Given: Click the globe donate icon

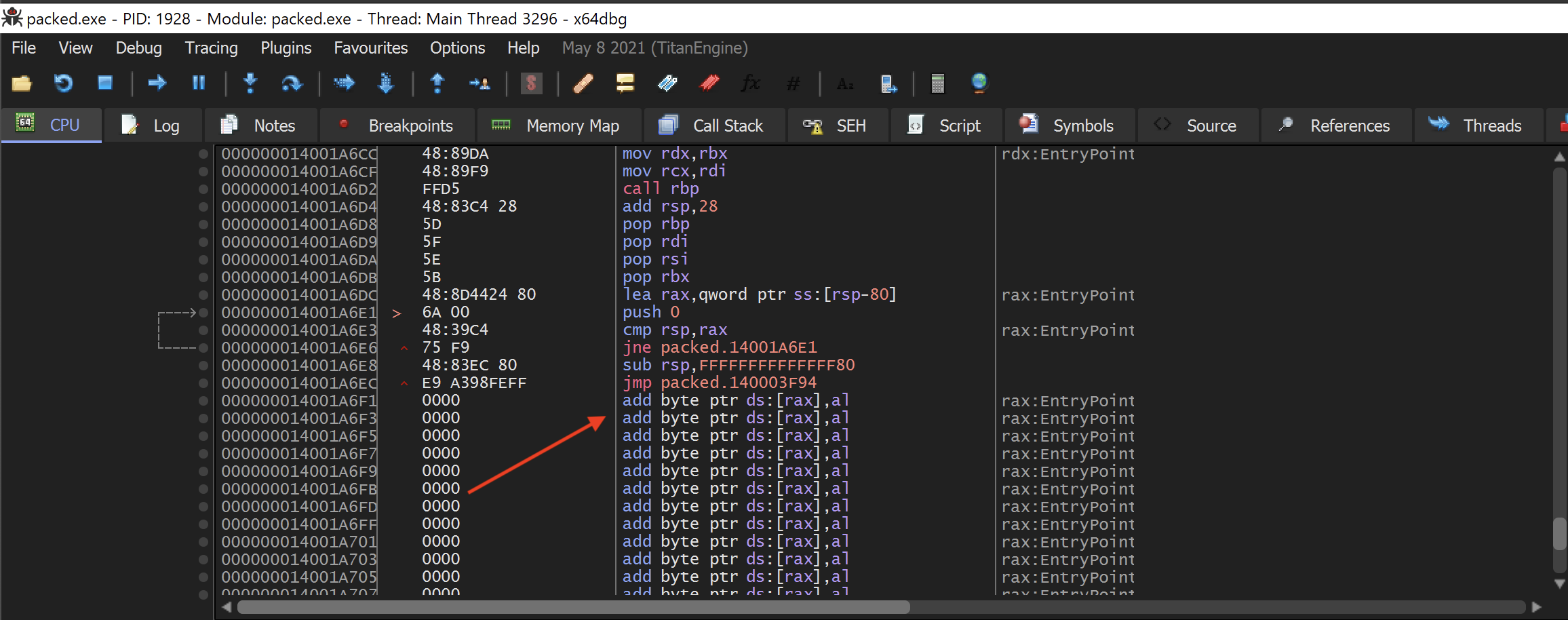Looking at the screenshot, I should (x=979, y=83).
